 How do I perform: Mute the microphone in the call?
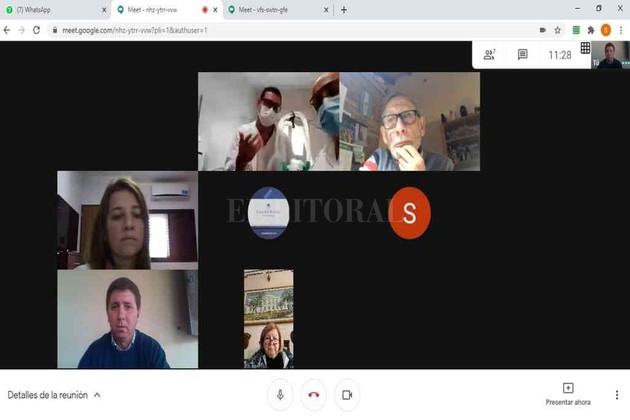click(x=280, y=395)
